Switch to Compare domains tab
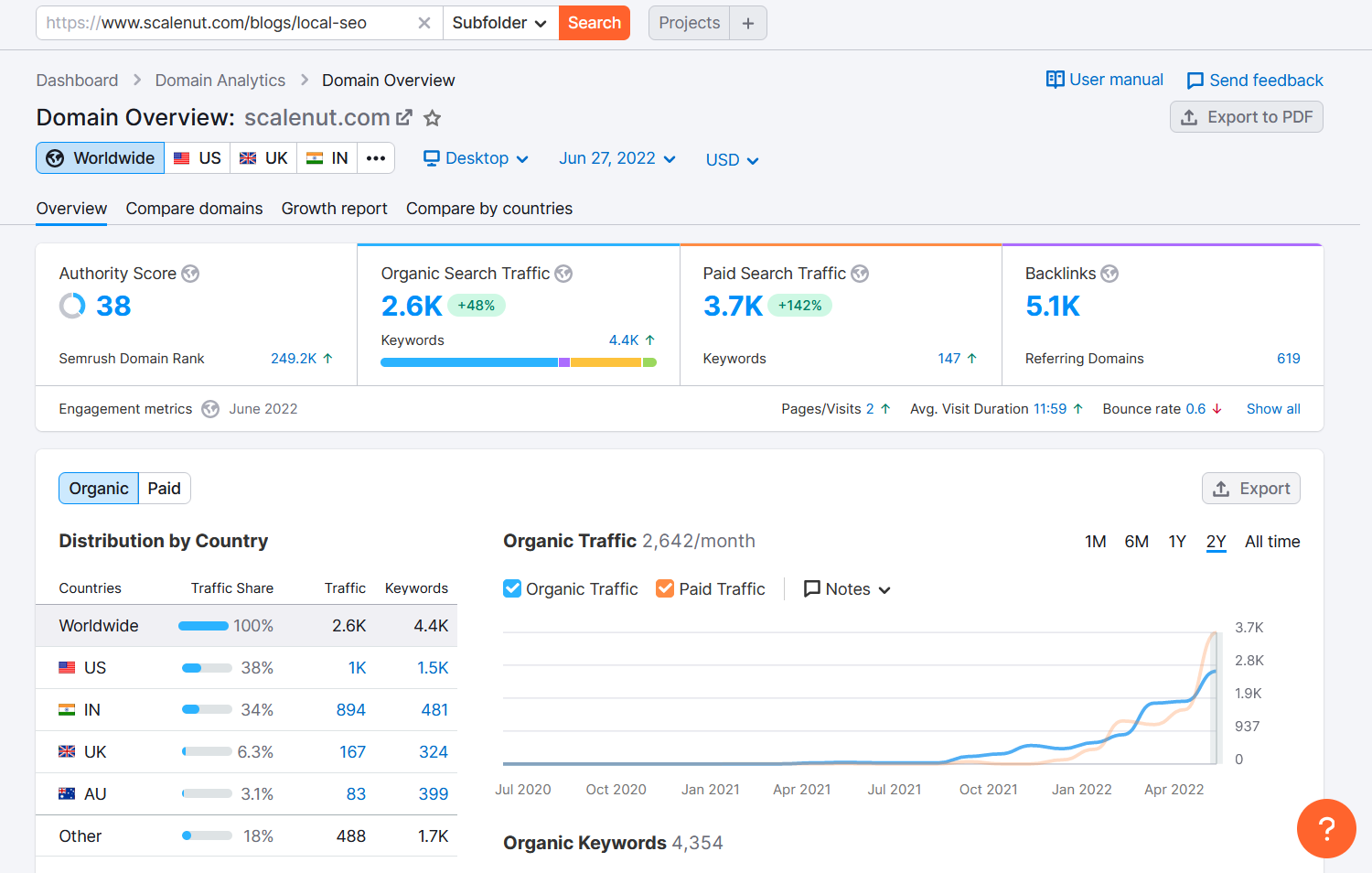The image size is (1372, 873). [195, 209]
